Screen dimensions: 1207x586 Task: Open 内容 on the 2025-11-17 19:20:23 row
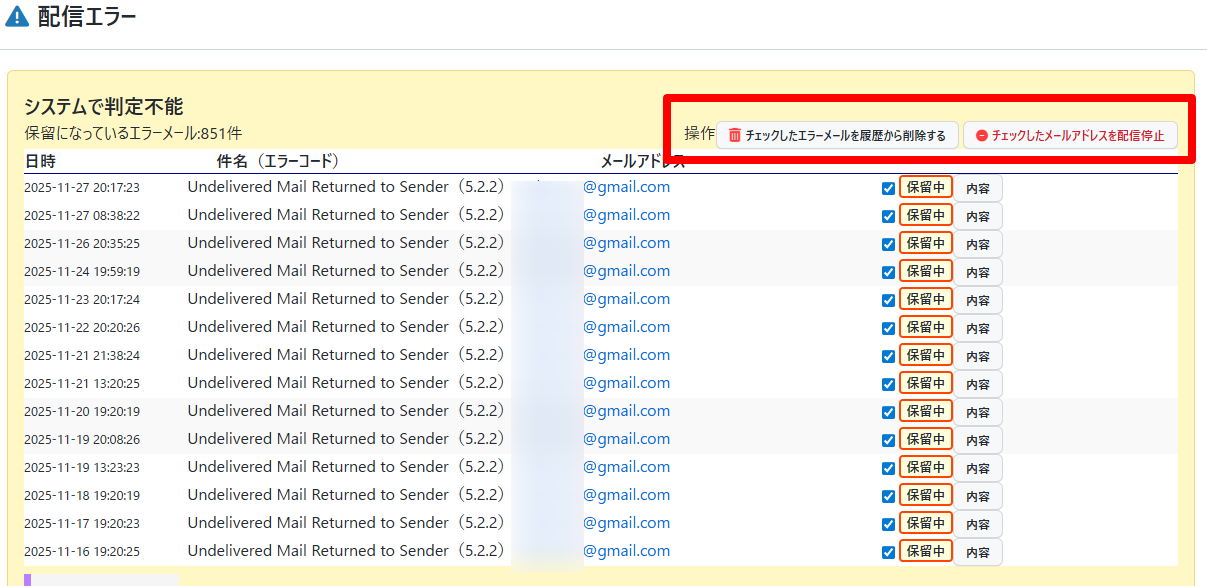tap(977, 524)
